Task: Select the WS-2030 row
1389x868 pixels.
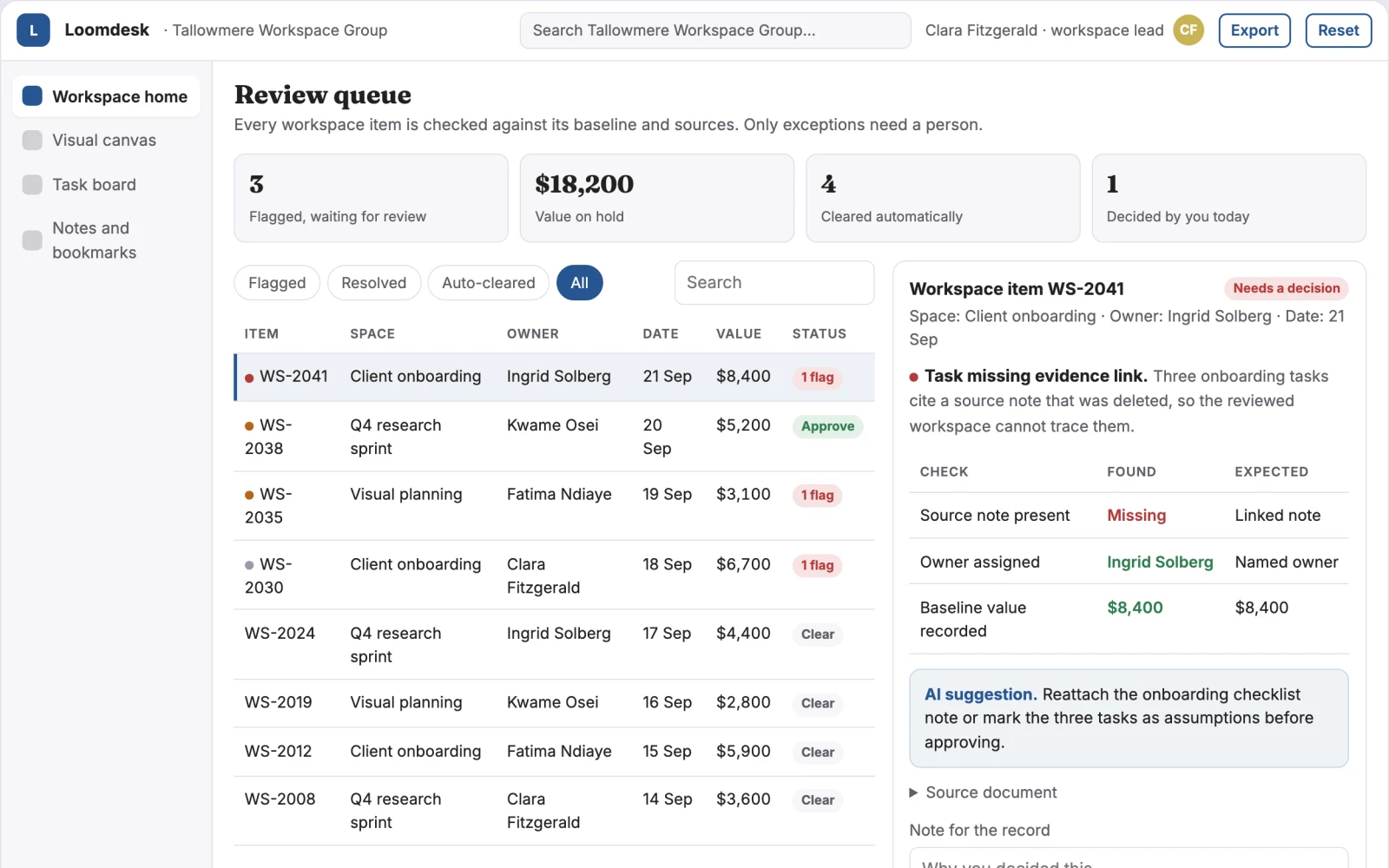Action: [x=554, y=575]
